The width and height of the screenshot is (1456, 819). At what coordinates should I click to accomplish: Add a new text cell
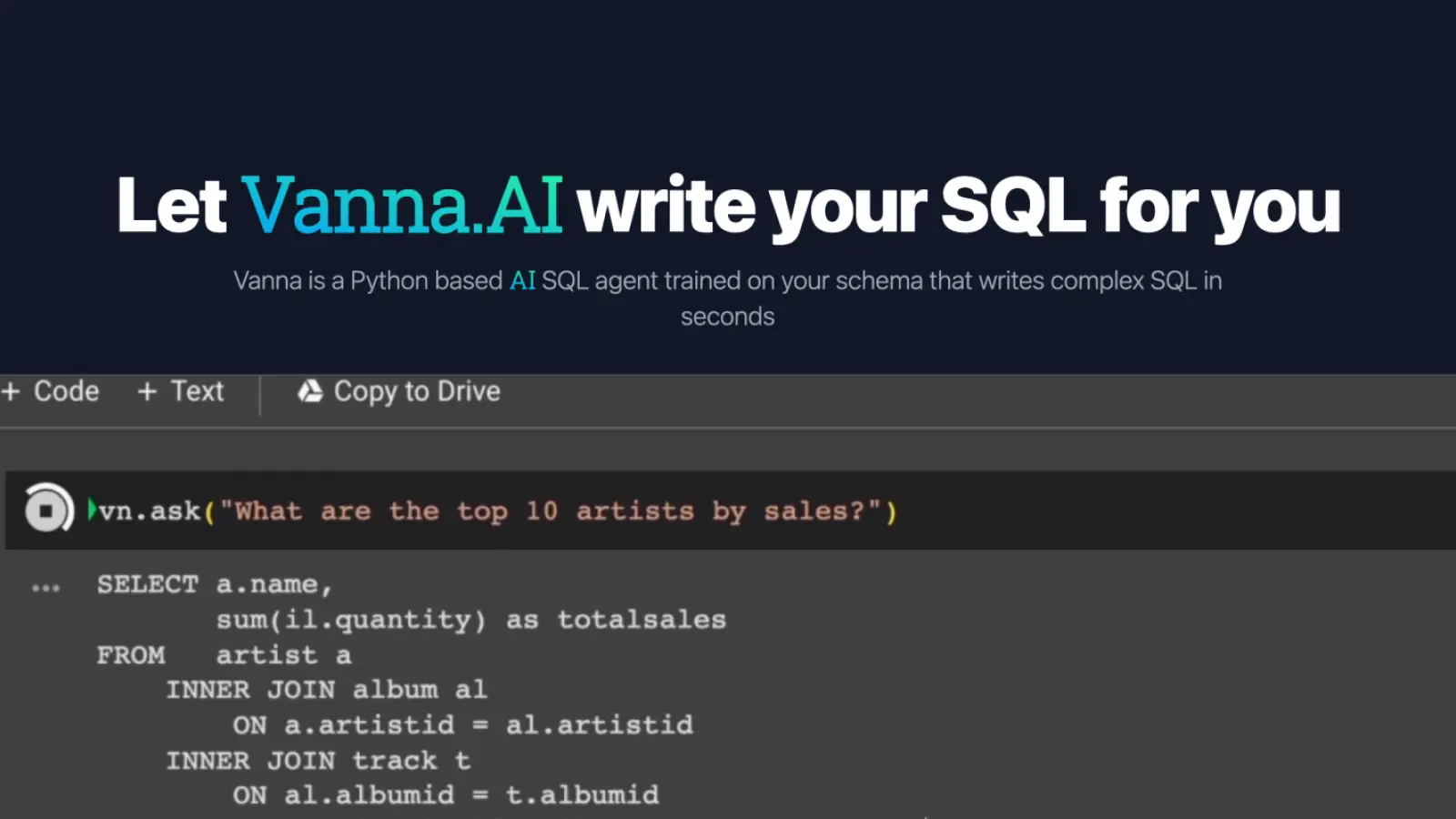coord(180,391)
